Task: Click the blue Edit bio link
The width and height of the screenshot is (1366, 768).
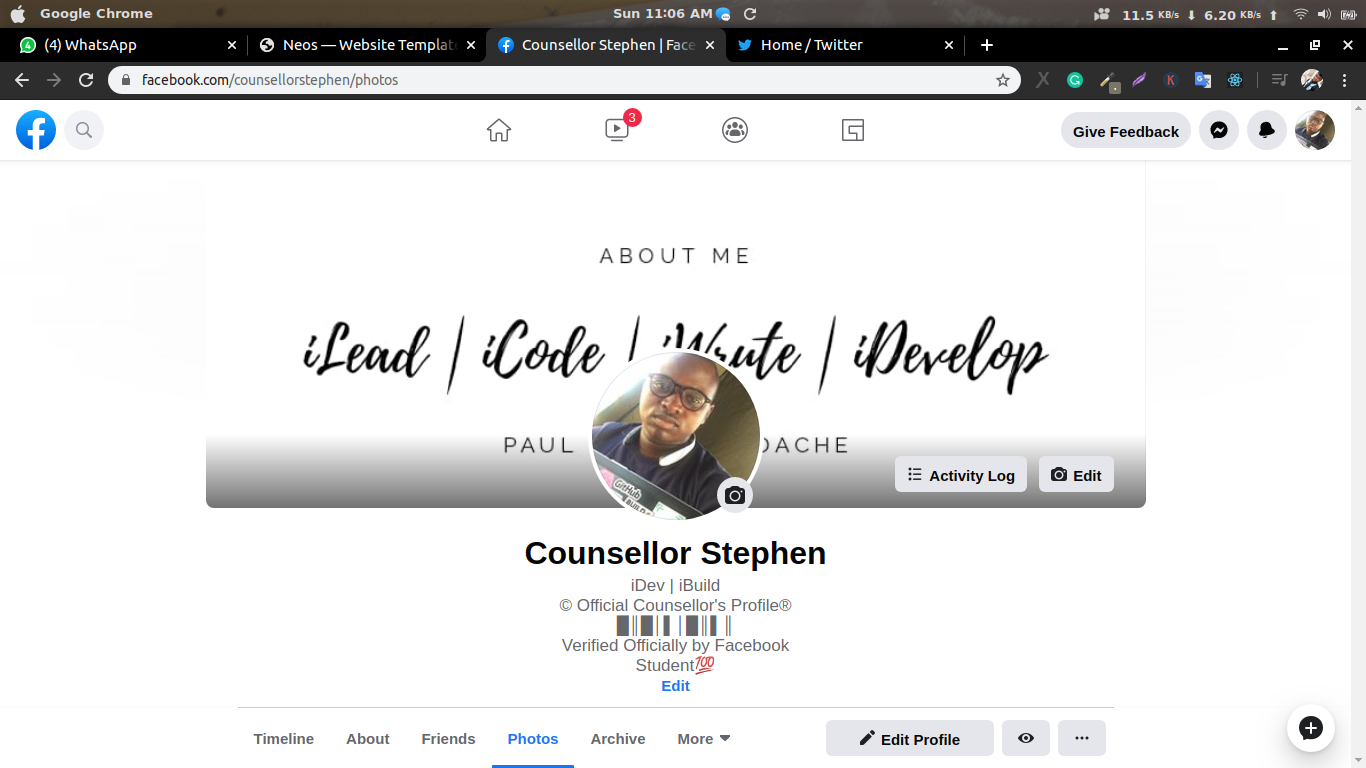Action: click(675, 686)
